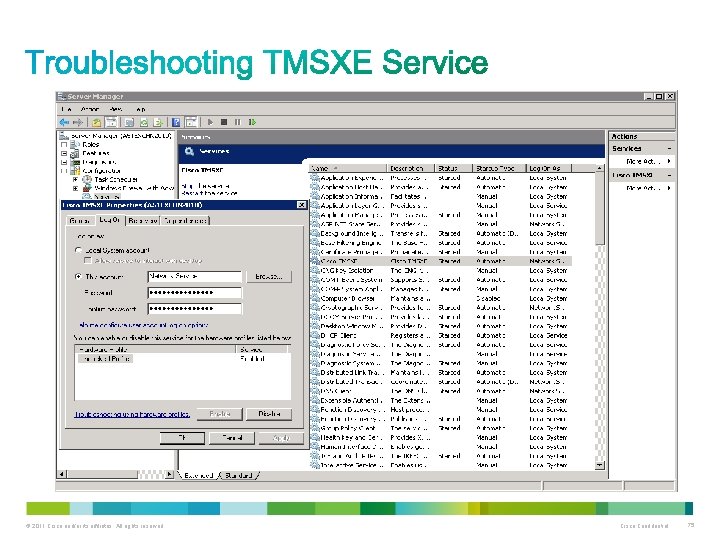Toggle the Show/Hide Console Tree toolbar icon
The height and width of the screenshot is (540, 720).
pos(111,122)
